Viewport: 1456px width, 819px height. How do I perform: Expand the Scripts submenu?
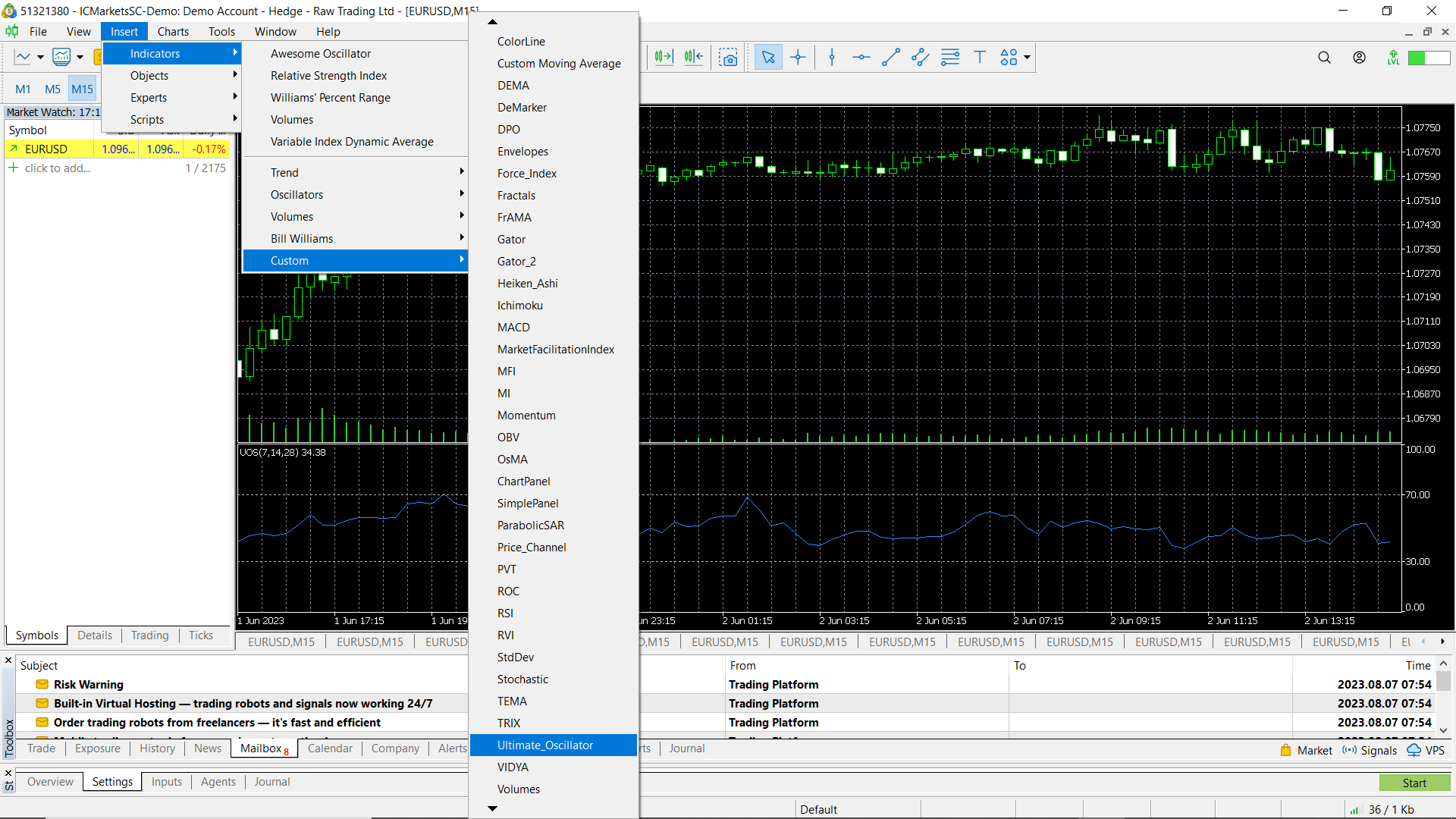click(172, 120)
